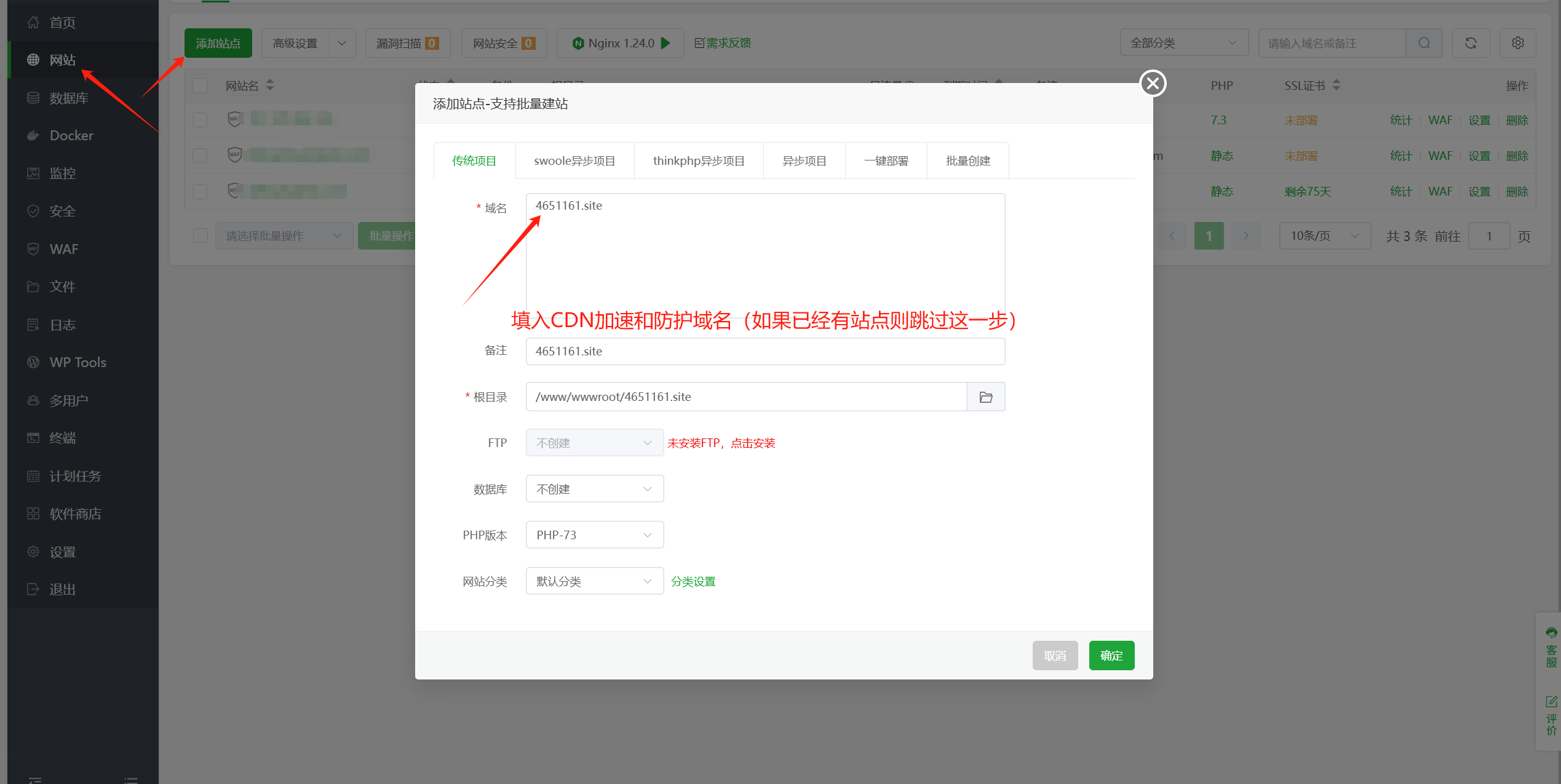Close the add-site dialog with X icon

pos(1153,83)
